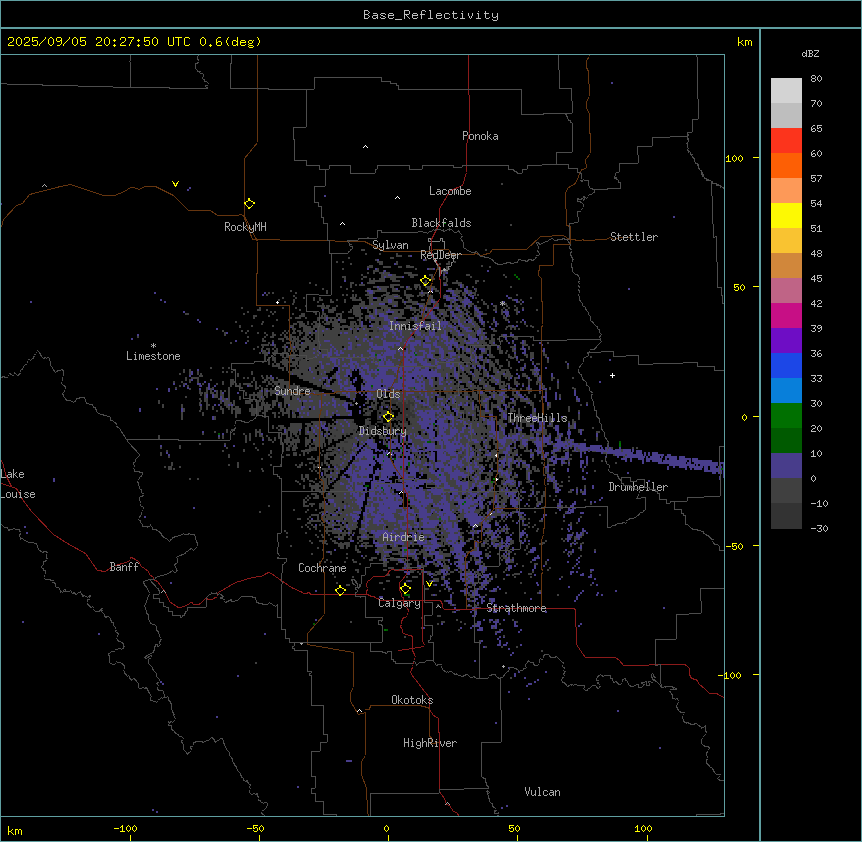Click the km unit label at bottom left
This screenshot has width=862, height=842.
pyautogui.click(x=15, y=831)
